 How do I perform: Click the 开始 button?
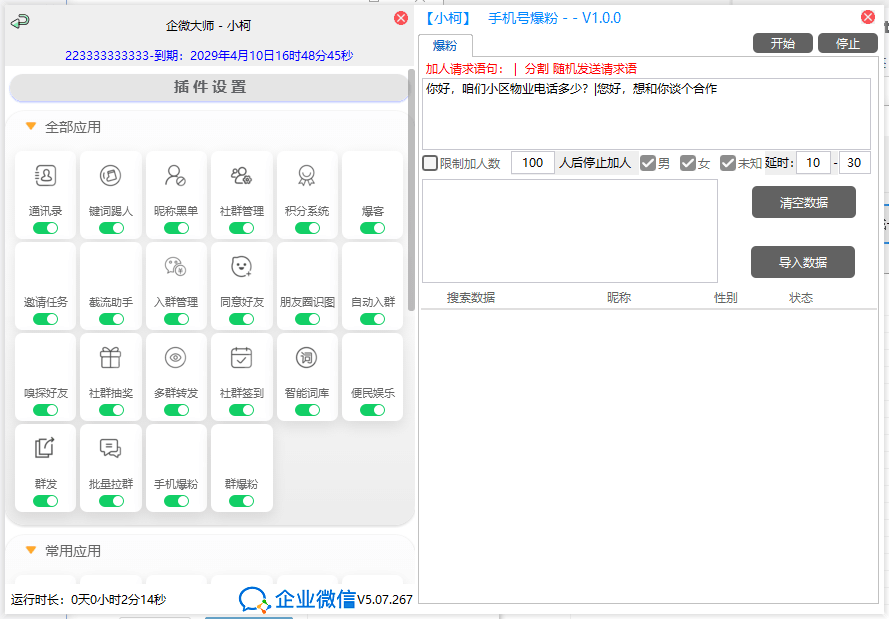tap(782, 43)
